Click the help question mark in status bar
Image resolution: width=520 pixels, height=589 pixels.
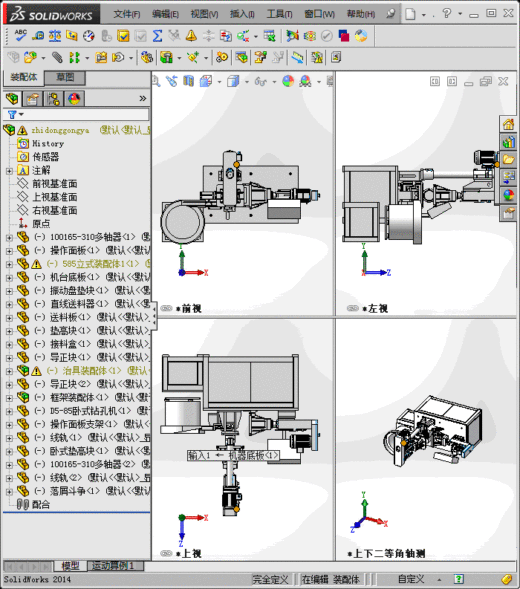458,579
